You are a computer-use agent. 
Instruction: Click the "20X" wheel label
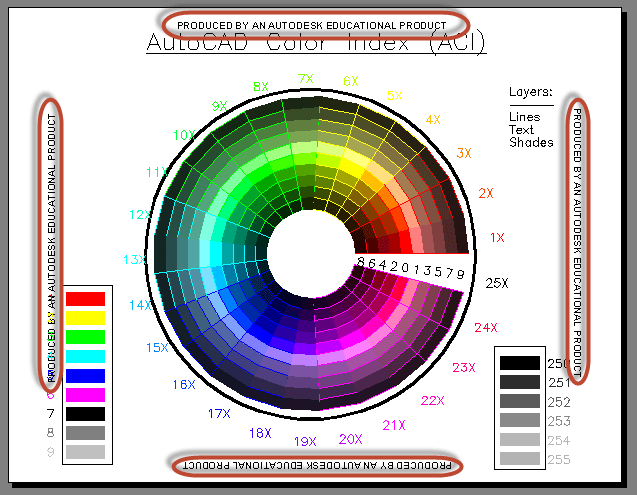pos(351,439)
